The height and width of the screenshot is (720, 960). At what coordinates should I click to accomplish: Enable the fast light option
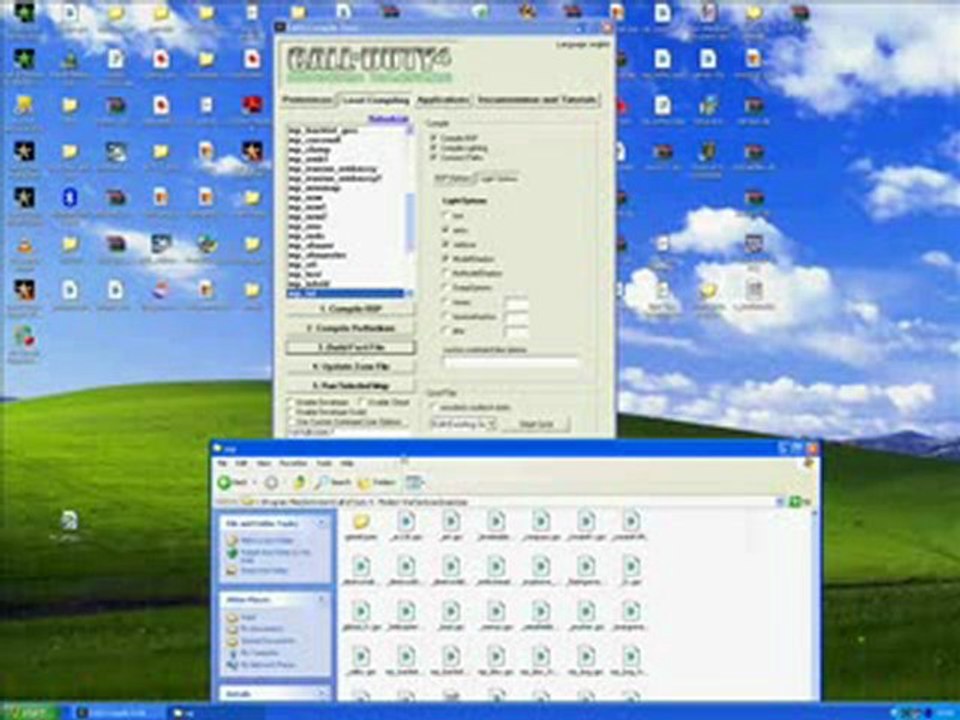(445, 216)
